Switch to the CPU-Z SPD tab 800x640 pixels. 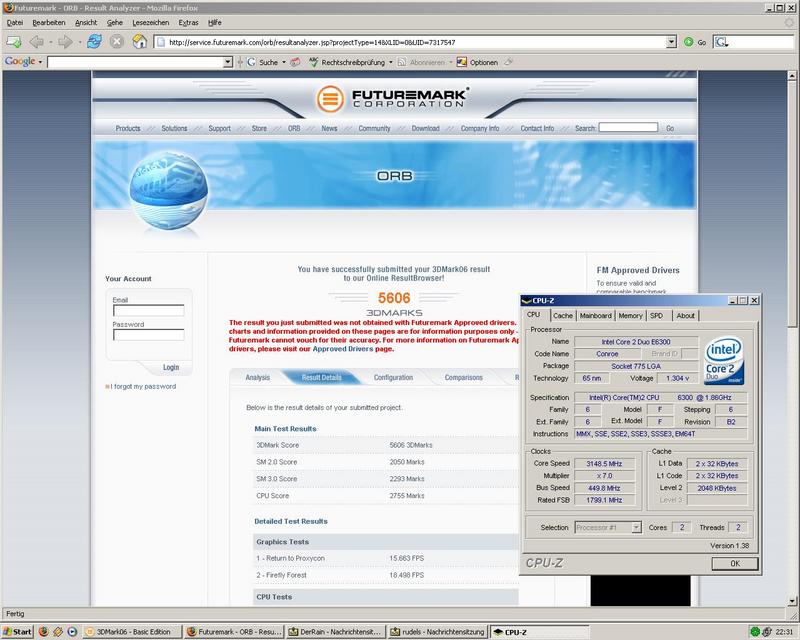(x=657, y=316)
